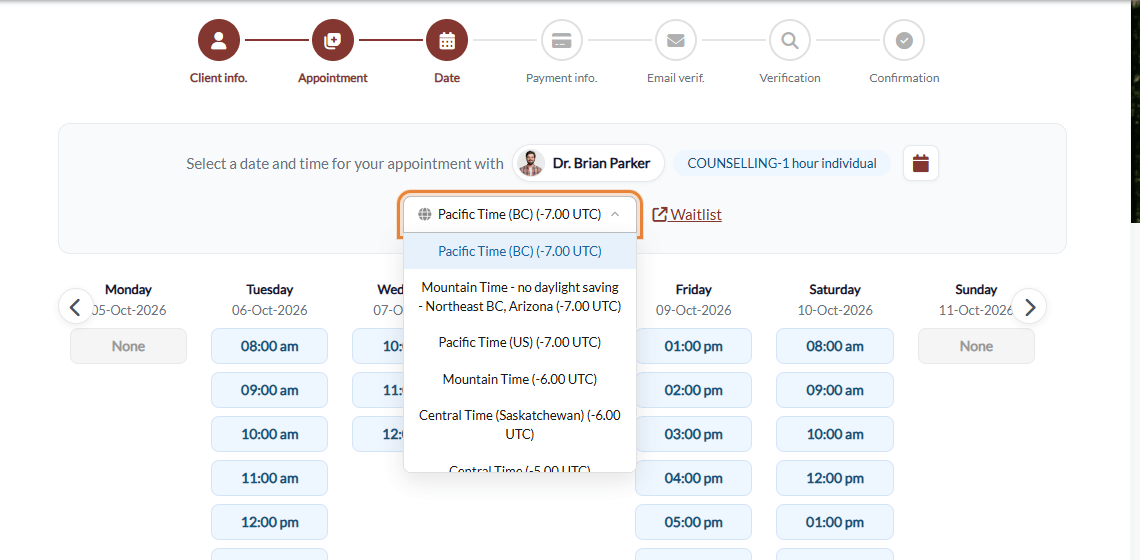The width and height of the screenshot is (1140, 560).
Task: Go to previous week arrow
Action: point(76,307)
